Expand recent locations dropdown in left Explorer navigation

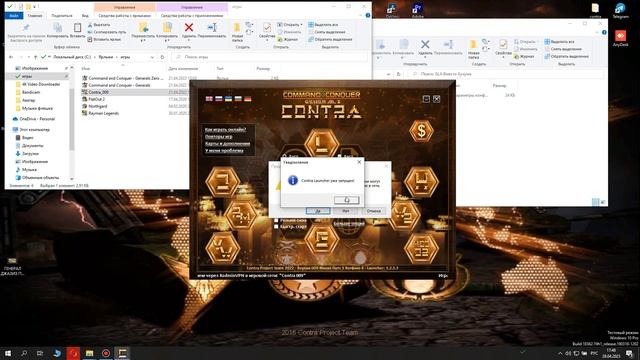click(x=28, y=57)
